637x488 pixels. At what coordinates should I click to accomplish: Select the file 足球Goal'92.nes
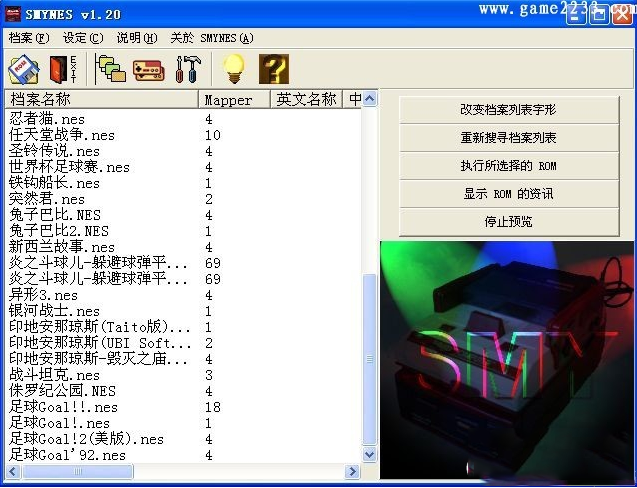coord(67,455)
